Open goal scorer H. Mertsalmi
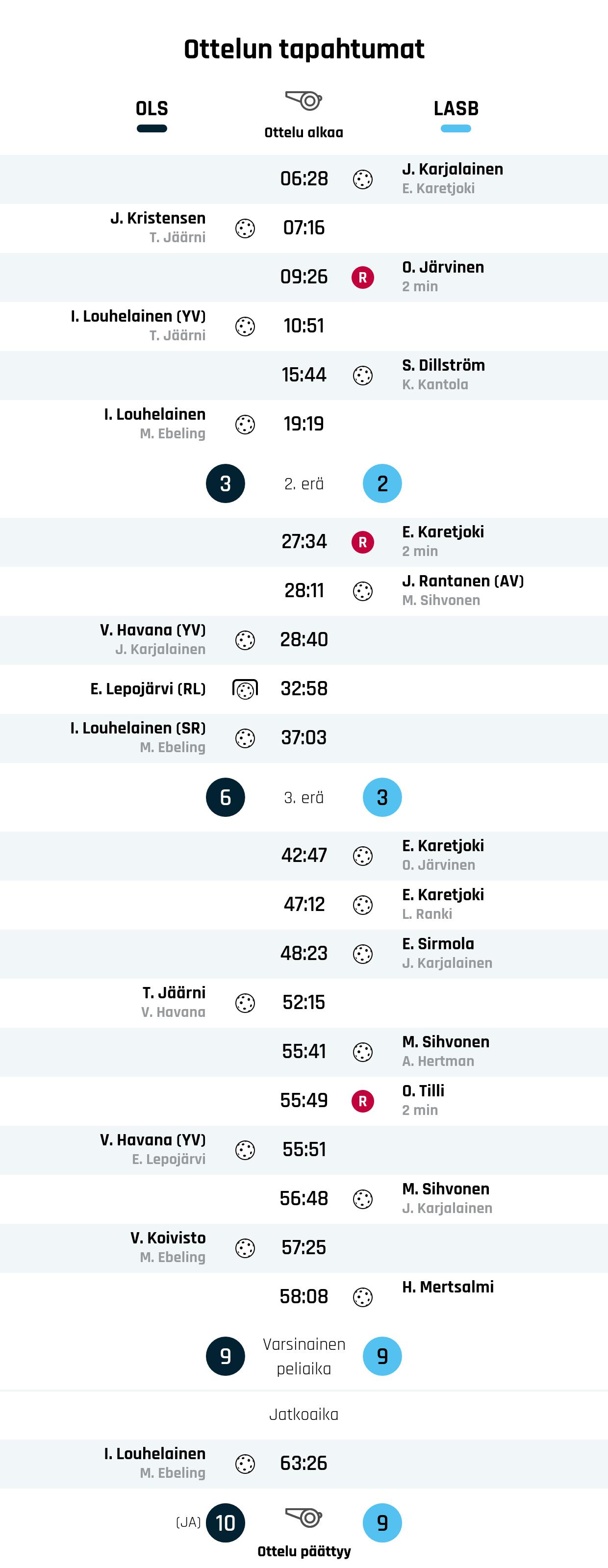Image resolution: width=608 pixels, height=1568 pixels. point(448,1287)
